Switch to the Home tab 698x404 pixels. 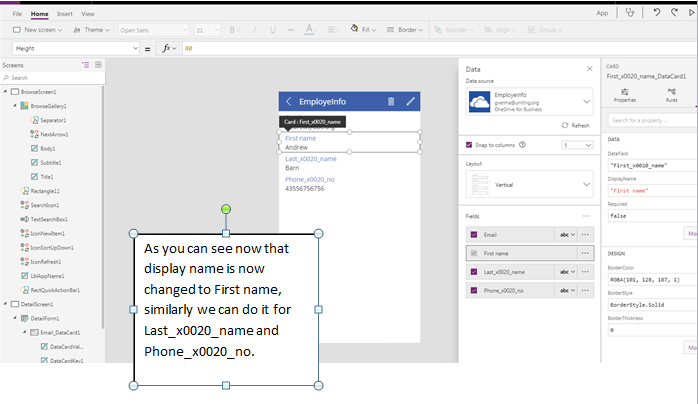pyautogui.click(x=39, y=14)
